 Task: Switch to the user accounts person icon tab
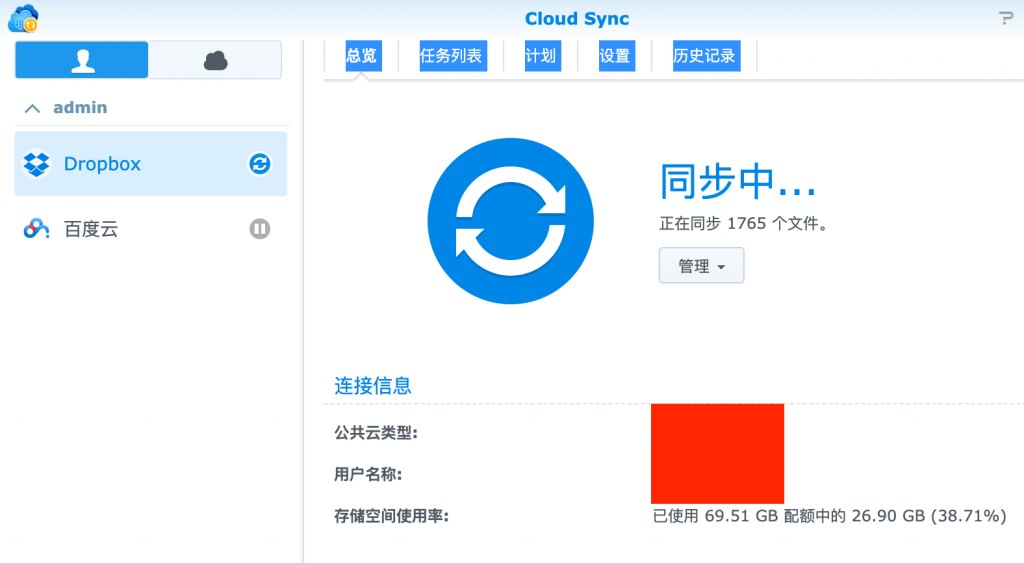[x=81, y=60]
